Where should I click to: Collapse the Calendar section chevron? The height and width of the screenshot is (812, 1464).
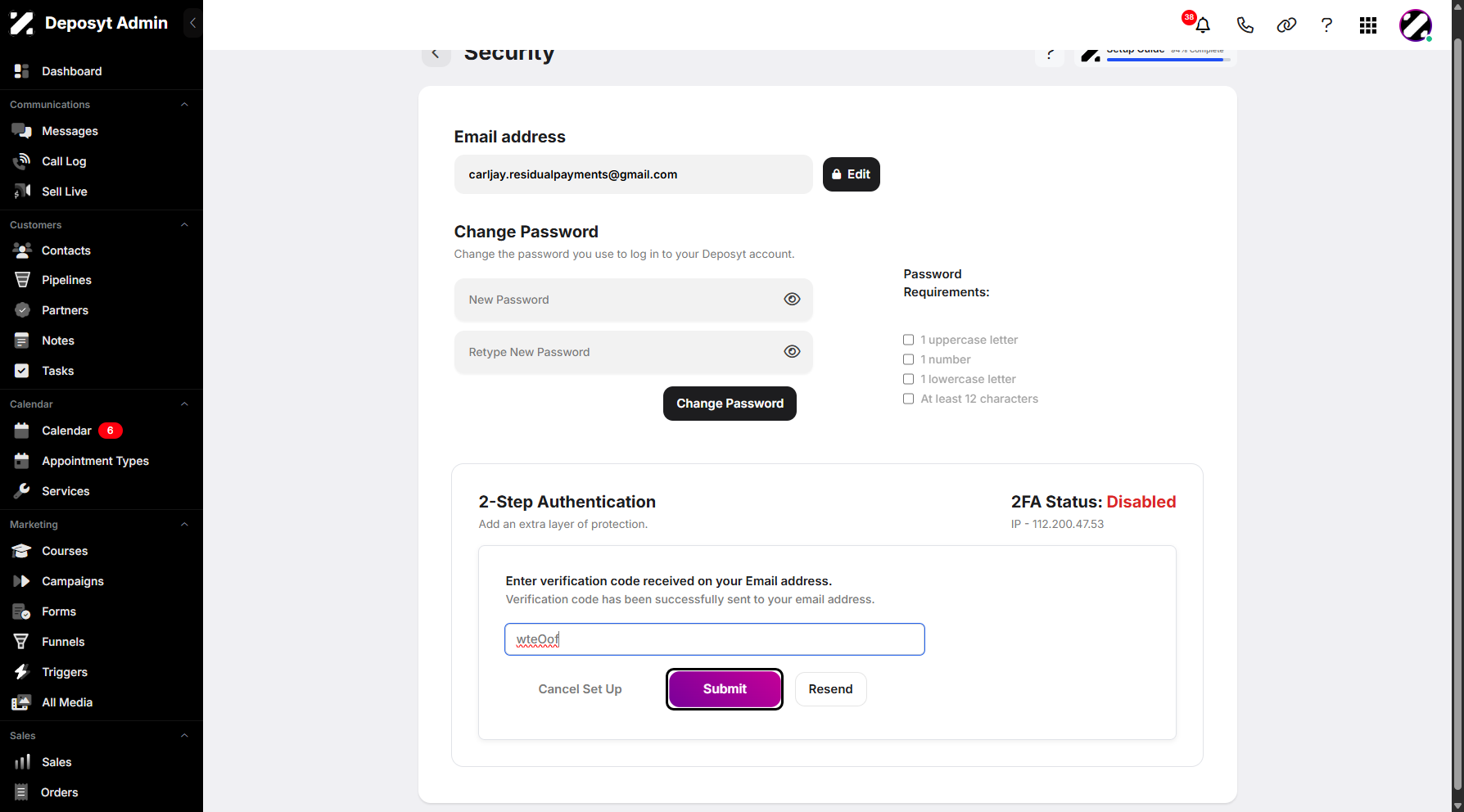184,404
